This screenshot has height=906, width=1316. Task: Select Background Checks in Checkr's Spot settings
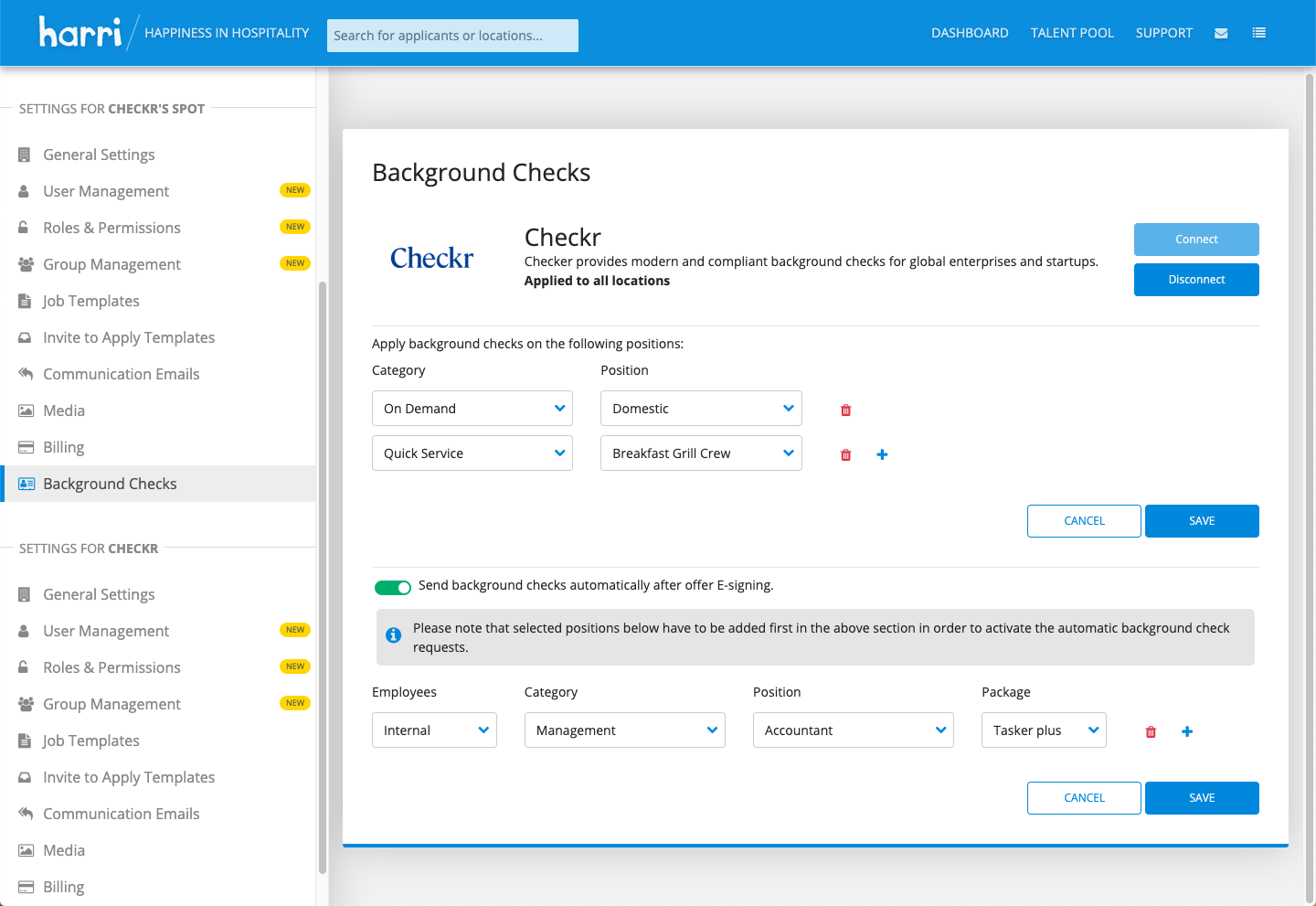(x=158, y=484)
